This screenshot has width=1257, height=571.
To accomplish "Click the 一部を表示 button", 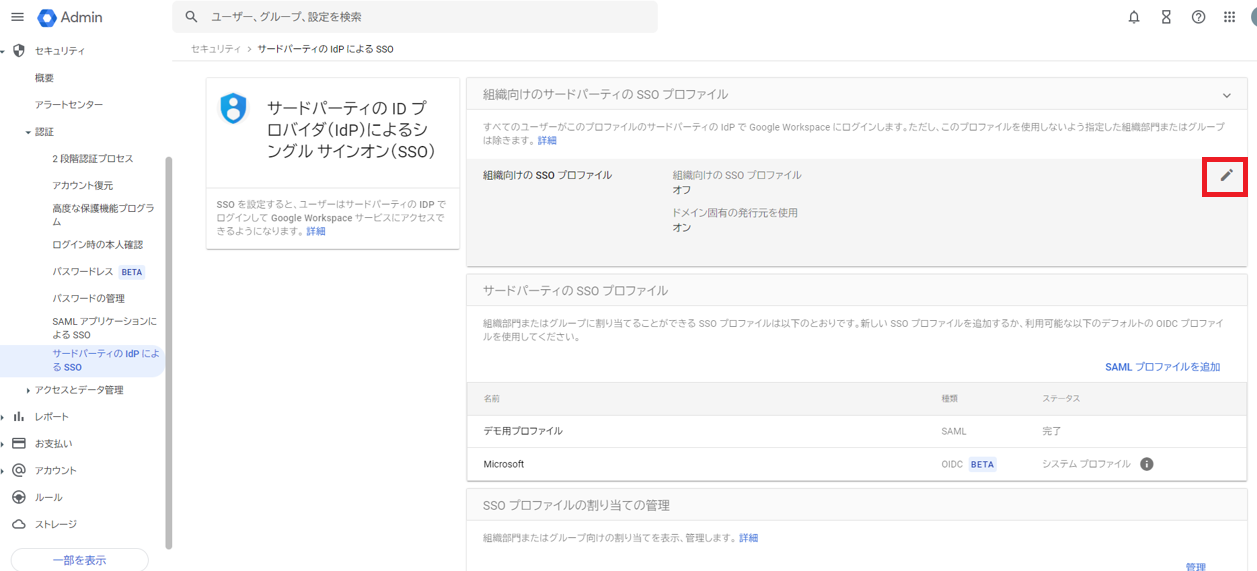I will pyautogui.click(x=79, y=560).
